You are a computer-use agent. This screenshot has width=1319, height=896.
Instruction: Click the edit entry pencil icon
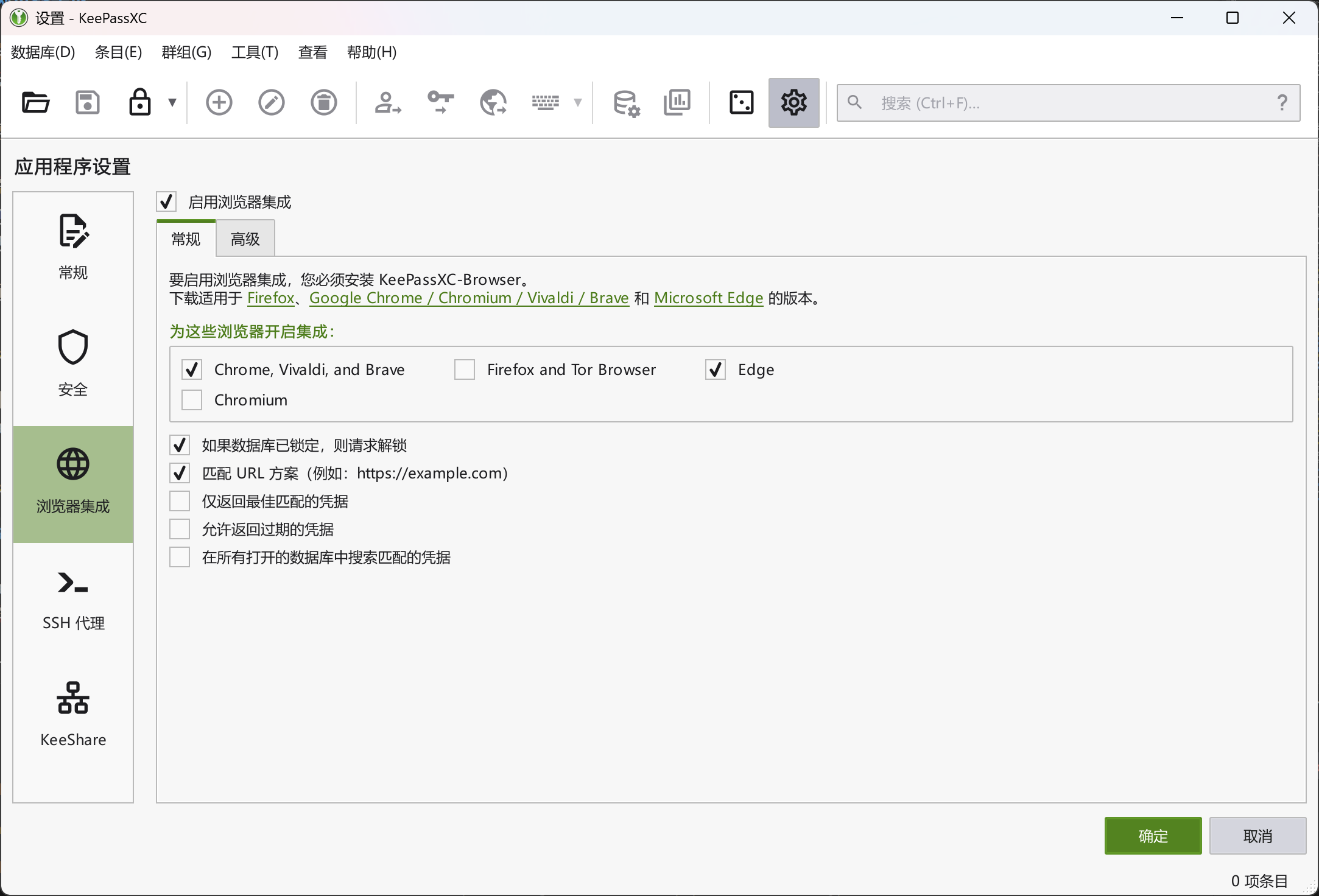tap(272, 102)
